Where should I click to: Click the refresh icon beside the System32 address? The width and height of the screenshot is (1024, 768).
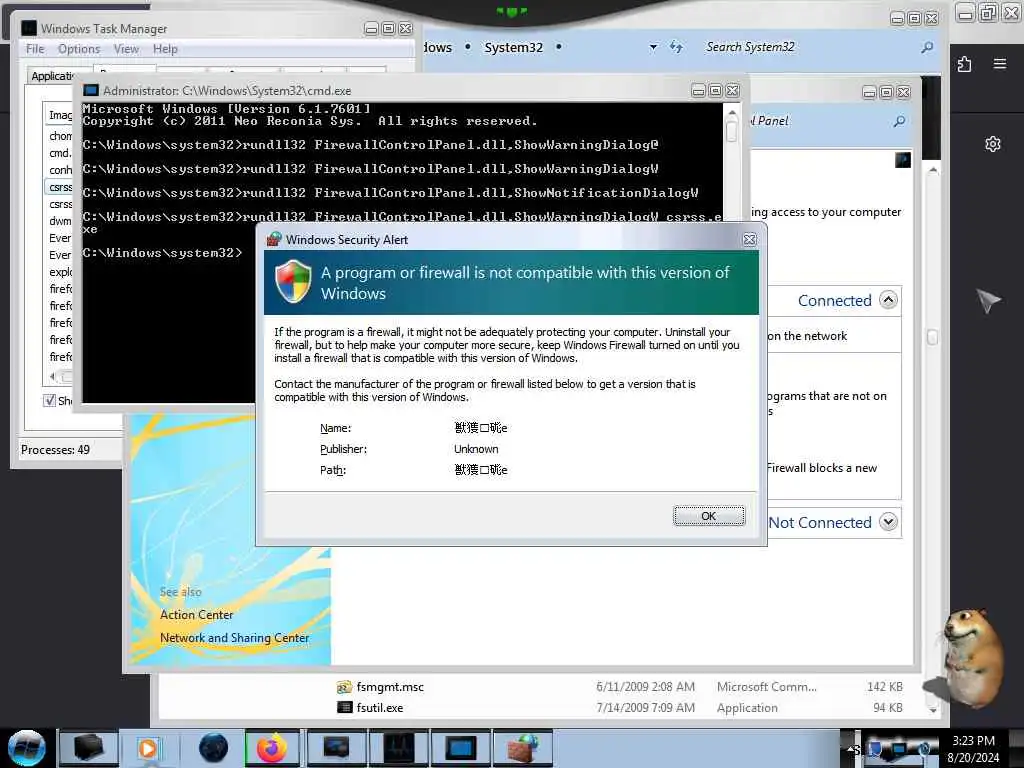[676, 47]
